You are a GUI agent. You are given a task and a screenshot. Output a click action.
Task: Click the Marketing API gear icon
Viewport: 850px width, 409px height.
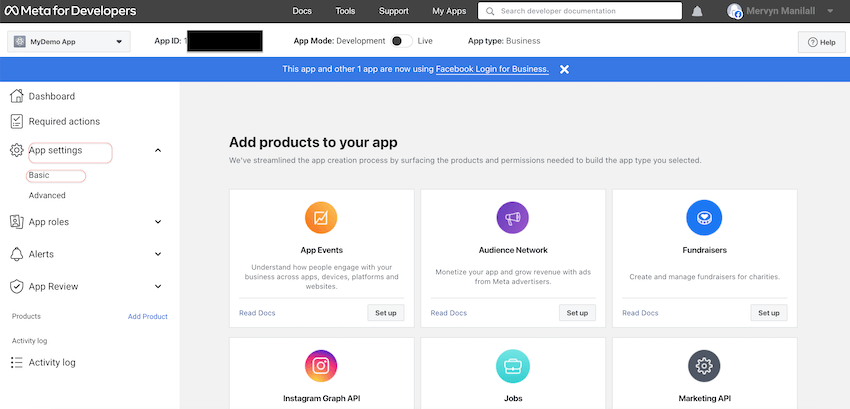pos(704,366)
